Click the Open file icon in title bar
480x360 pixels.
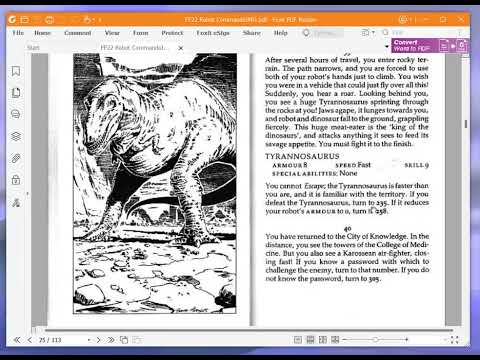[25, 20]
